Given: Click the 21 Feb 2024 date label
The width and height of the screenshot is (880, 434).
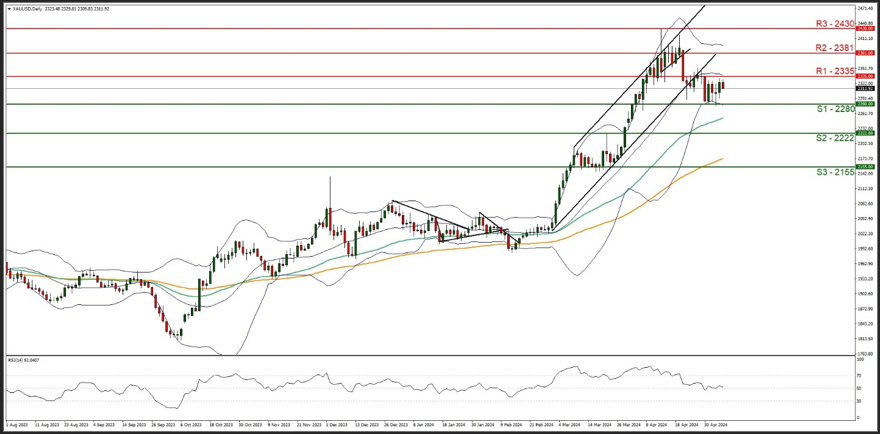Looking at the screenshot, I should tap(542, 425).
